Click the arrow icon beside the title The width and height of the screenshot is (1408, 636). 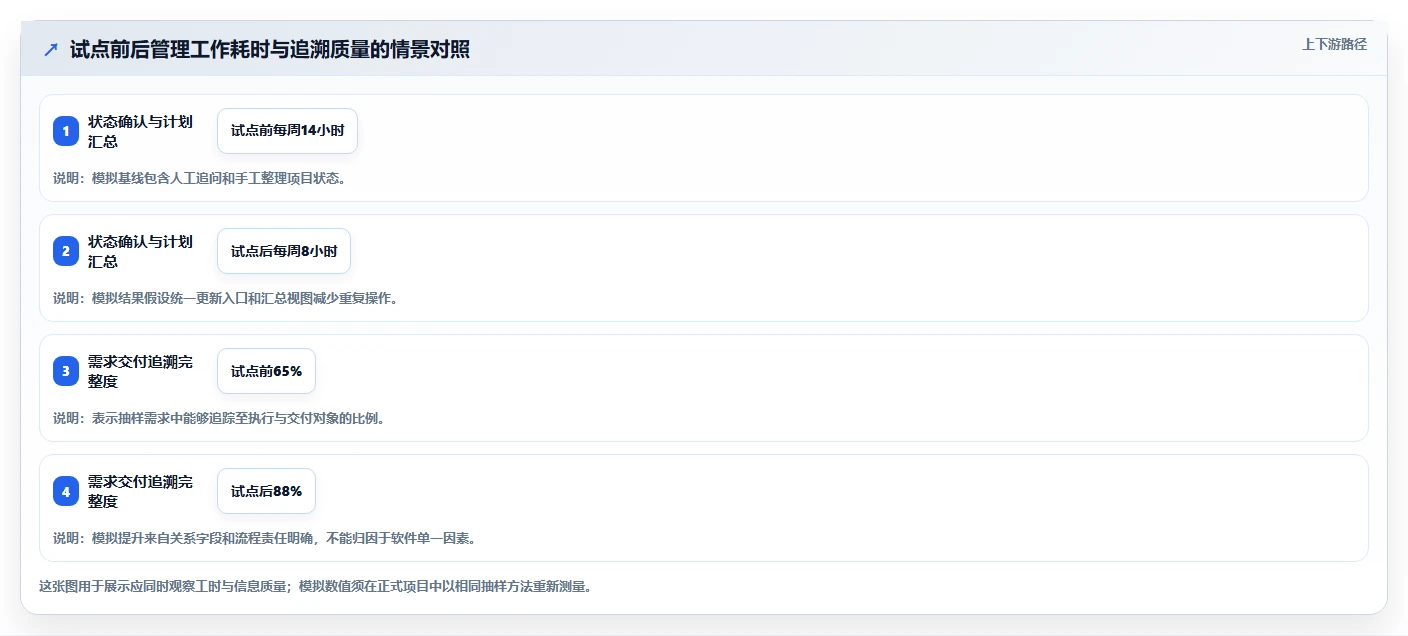tap(51, 49)
